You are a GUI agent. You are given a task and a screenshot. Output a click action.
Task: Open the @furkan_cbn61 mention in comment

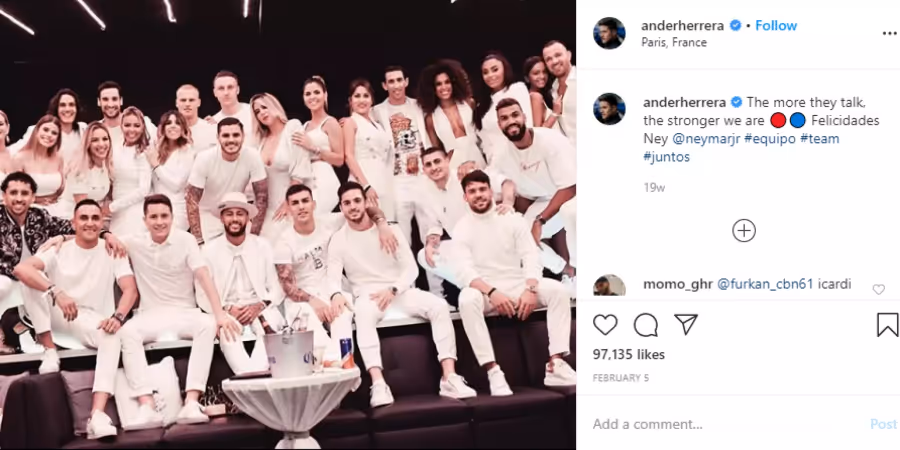pos(765,284)
